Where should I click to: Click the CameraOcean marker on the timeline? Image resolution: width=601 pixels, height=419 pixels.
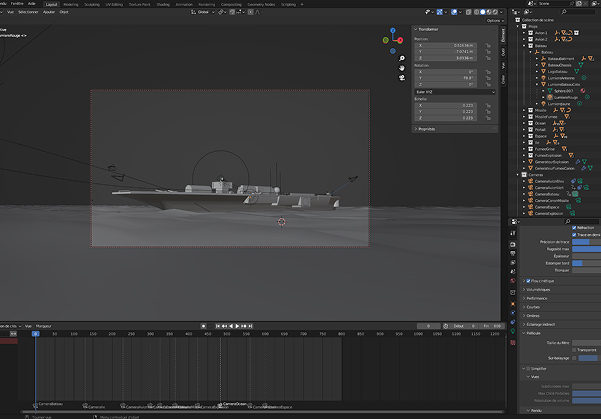click(220, 404)
